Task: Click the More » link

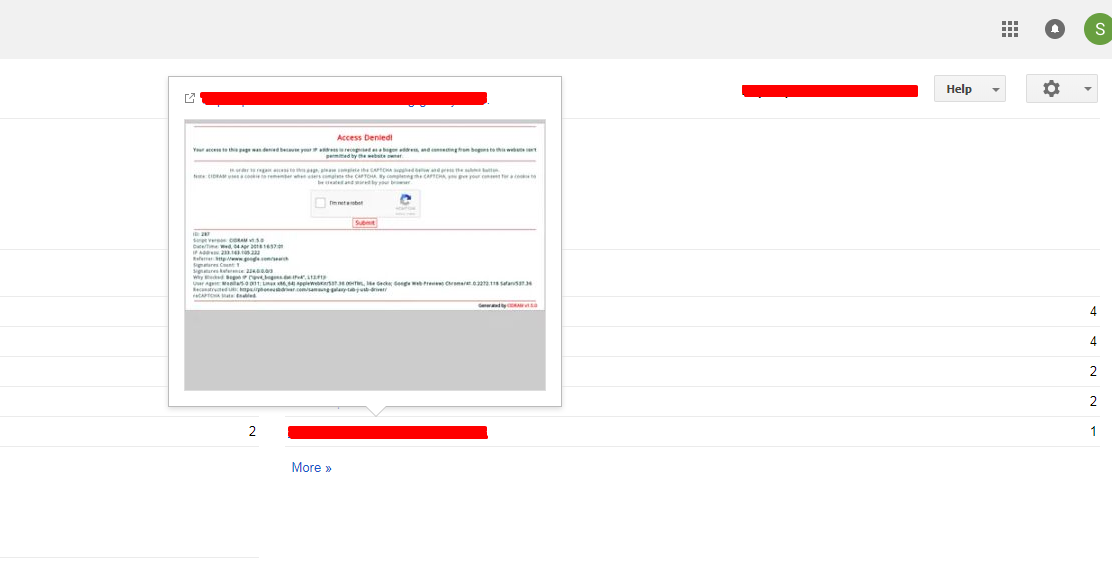Action: tap(311, 467)
